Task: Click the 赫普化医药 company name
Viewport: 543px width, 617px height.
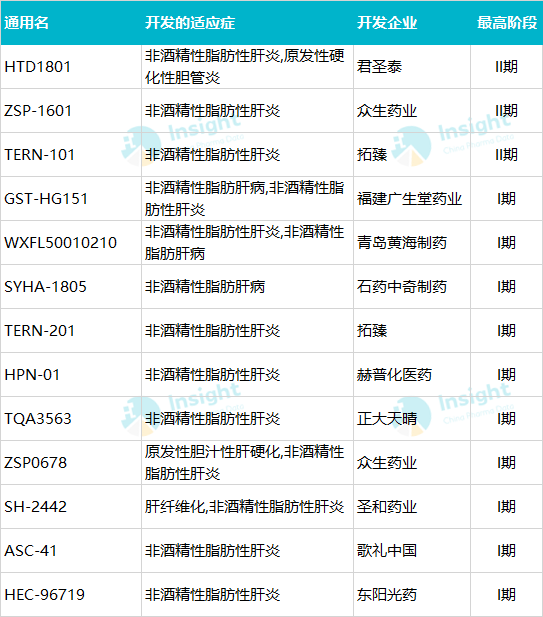Action: 394,375
